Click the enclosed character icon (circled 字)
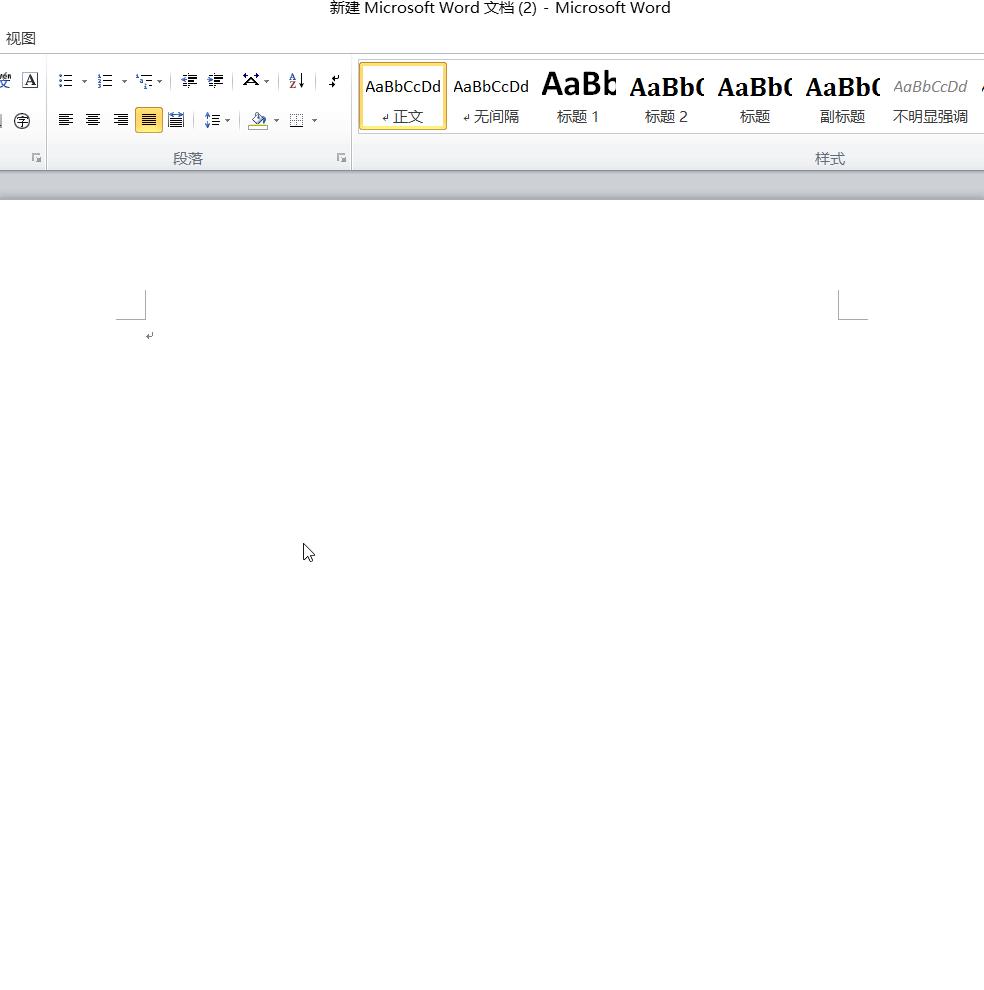This screenshot has height=990, width=984. tap(22, 121)
